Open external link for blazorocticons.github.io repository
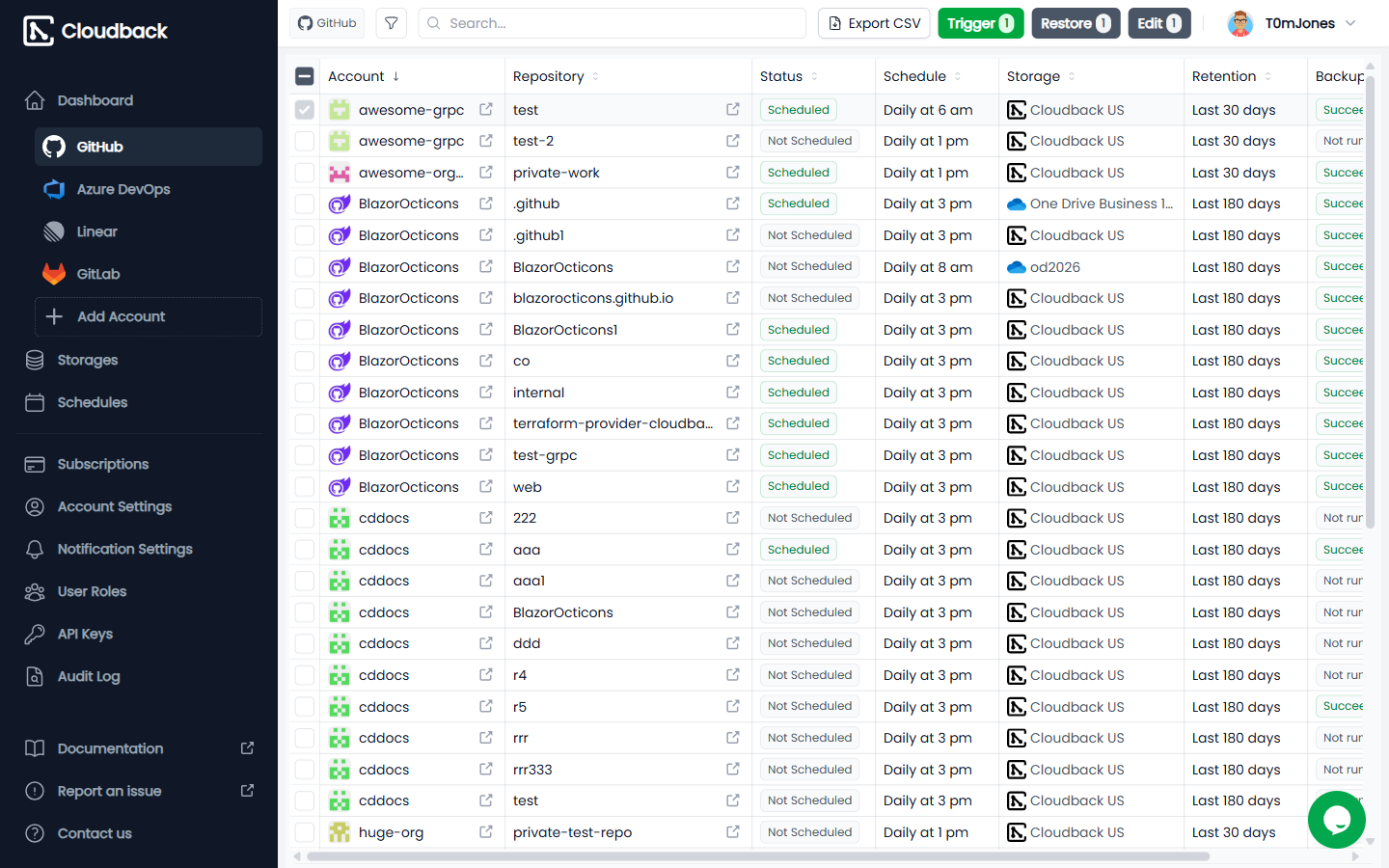This screenshot has height=868, width=1389. point(733,298)
